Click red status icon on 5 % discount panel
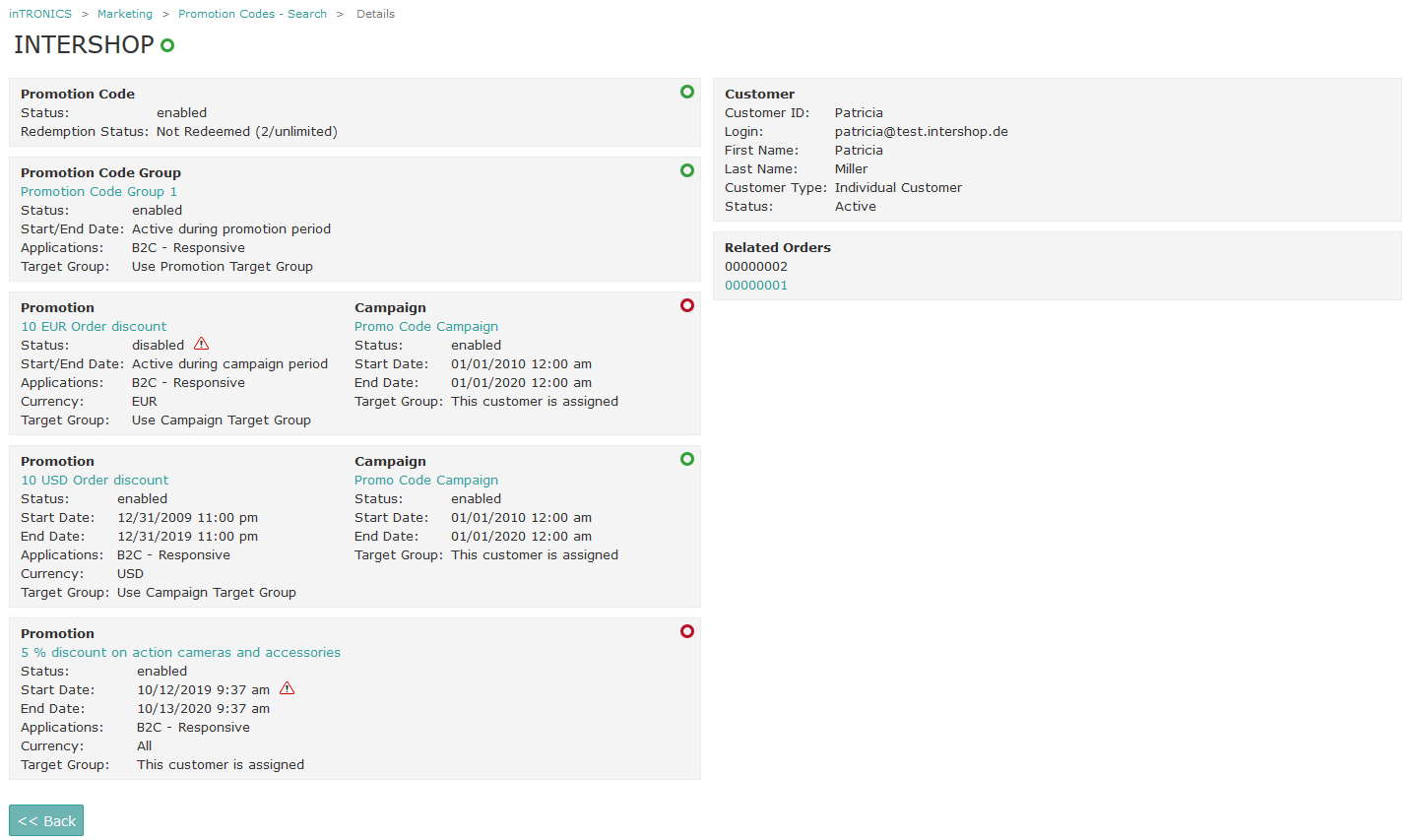 (x=686, y=631)
